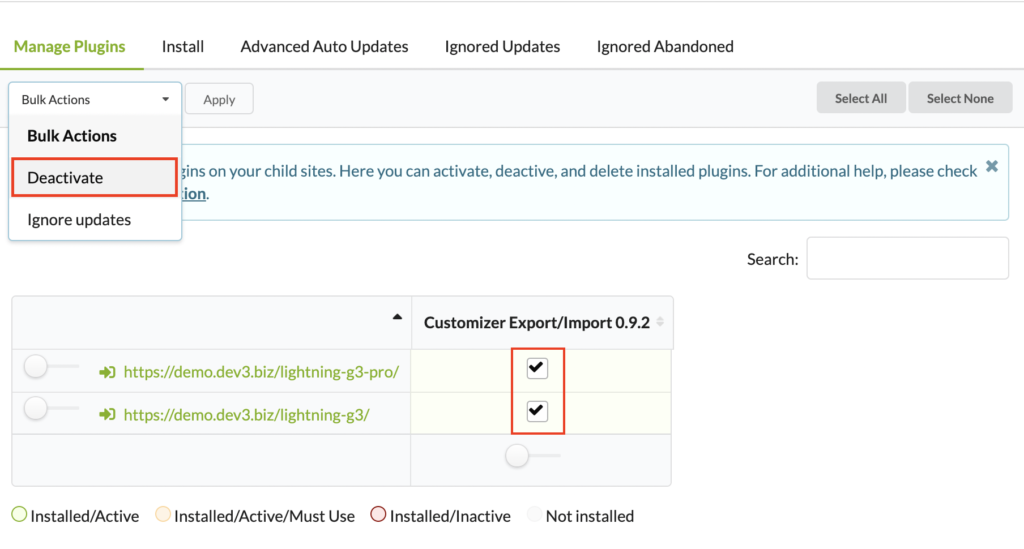Viewport: 1024px width, 549px height.
Task: Select the Bulk Actions option in the list
Action: pos(72,136)
